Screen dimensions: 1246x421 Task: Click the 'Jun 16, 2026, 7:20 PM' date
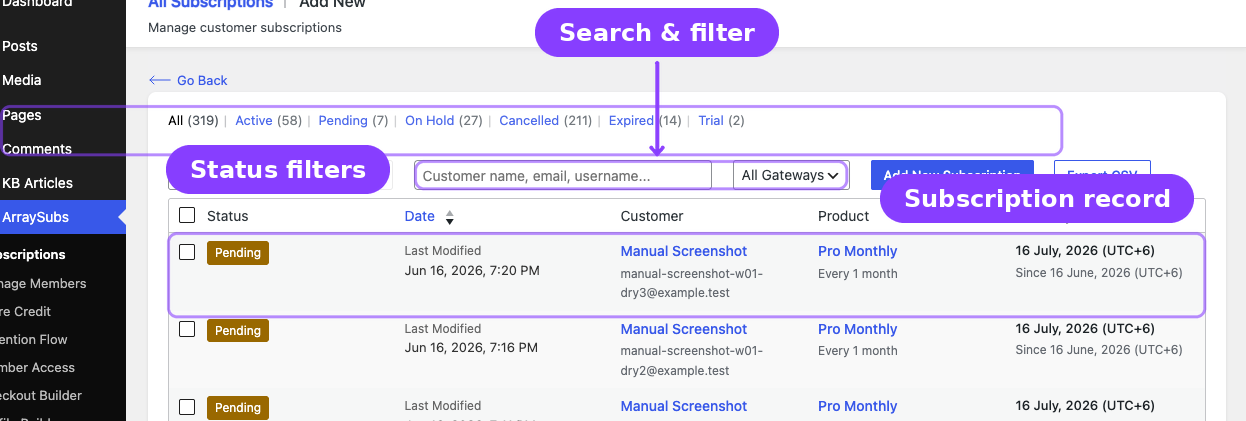click(x=472, y=270)
